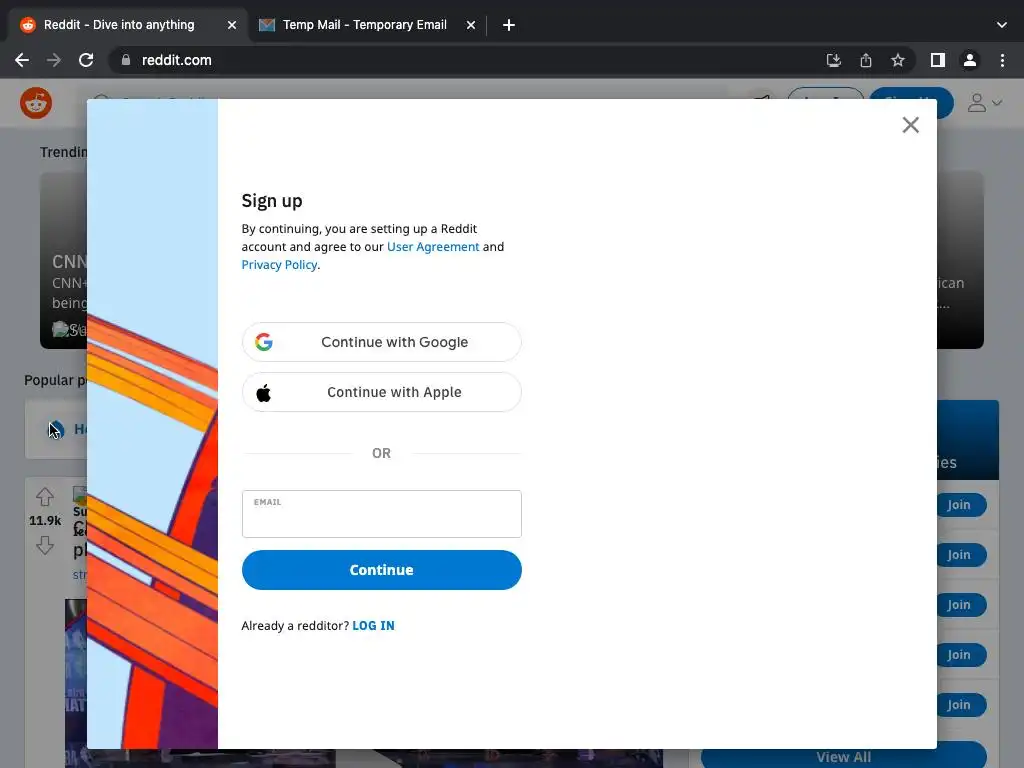Open the Reddit user menu dropdown
The image size is (1024, 768).
point(984,103)
